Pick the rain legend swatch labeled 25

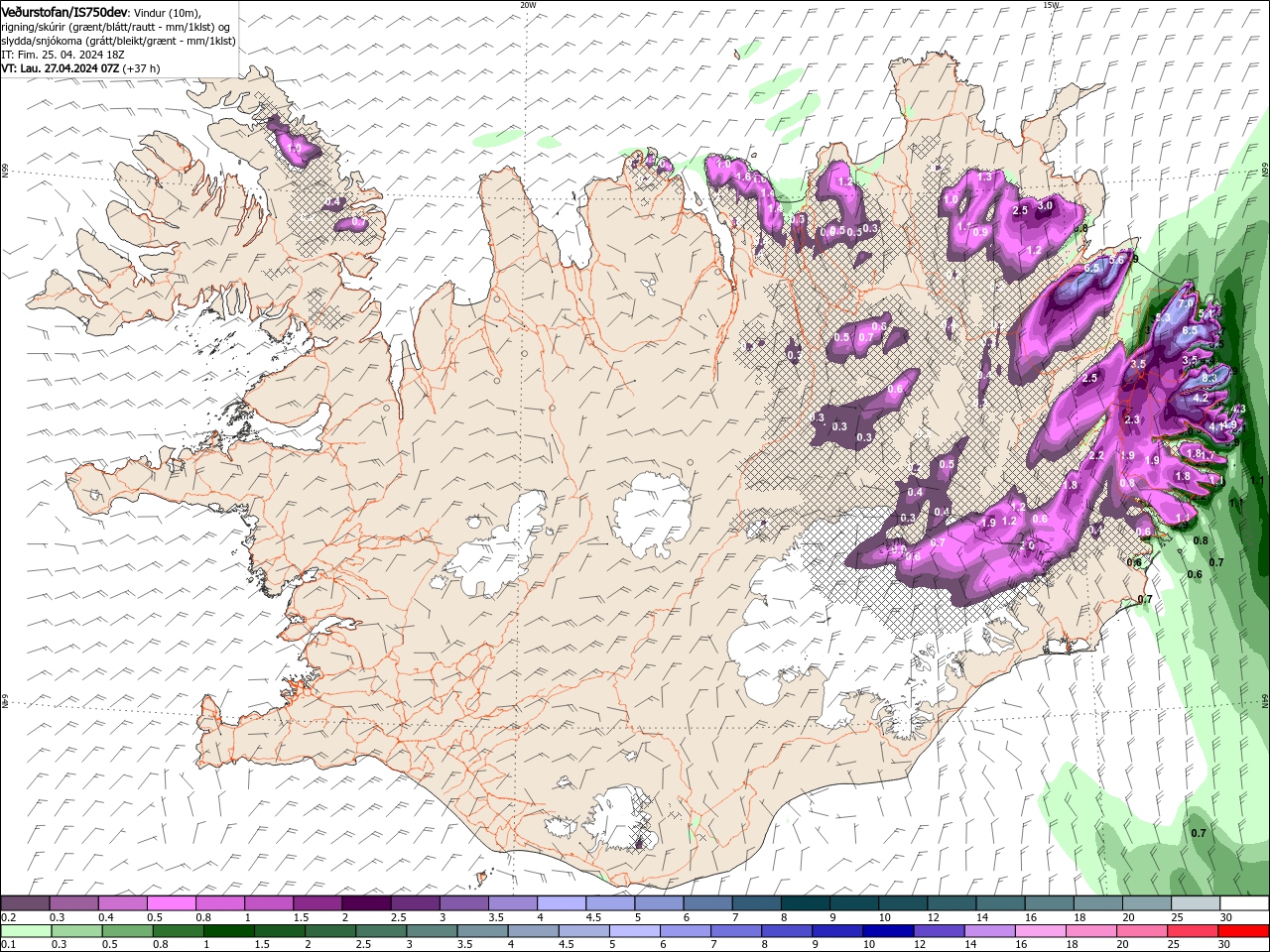pos(1193,931)
